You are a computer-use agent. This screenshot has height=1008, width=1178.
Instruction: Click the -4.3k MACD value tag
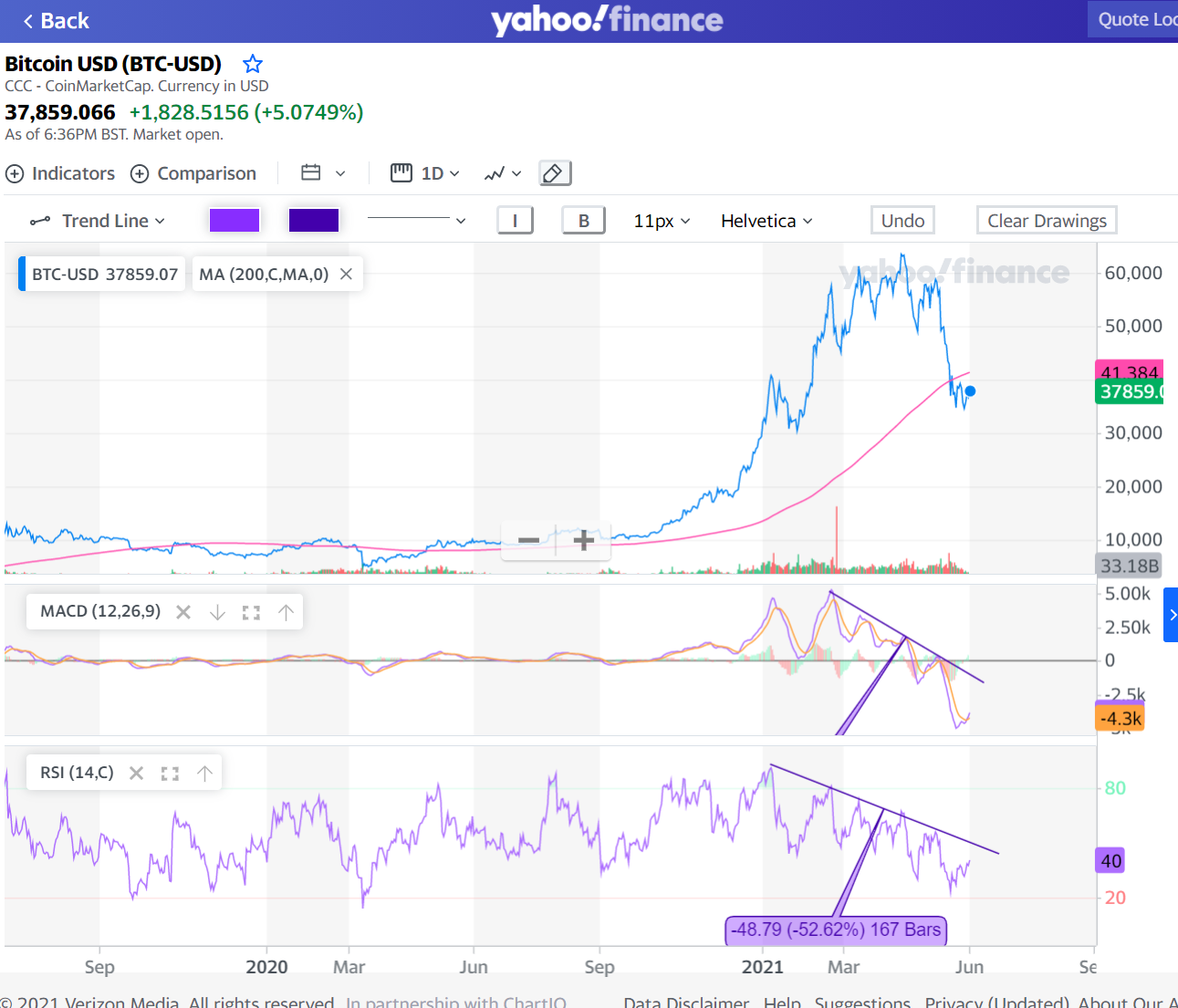pos(1120,718)
